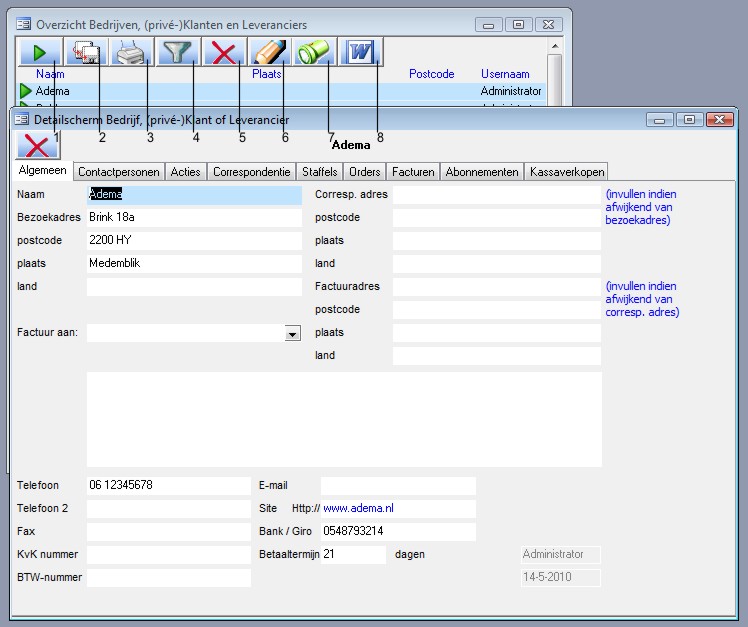Switch to the Correspondentie tab

click(x=251, y=172)
